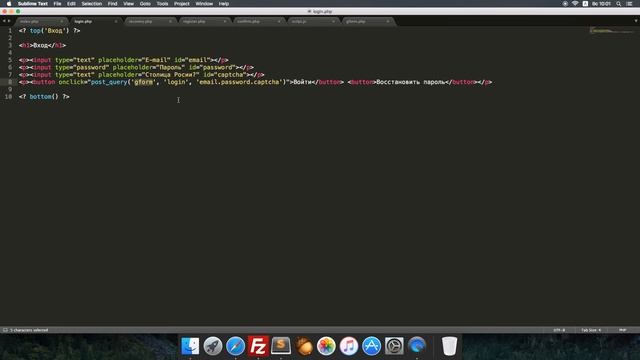
Task: Click the Wi-Fi status icon
Action: click(575, 4)
